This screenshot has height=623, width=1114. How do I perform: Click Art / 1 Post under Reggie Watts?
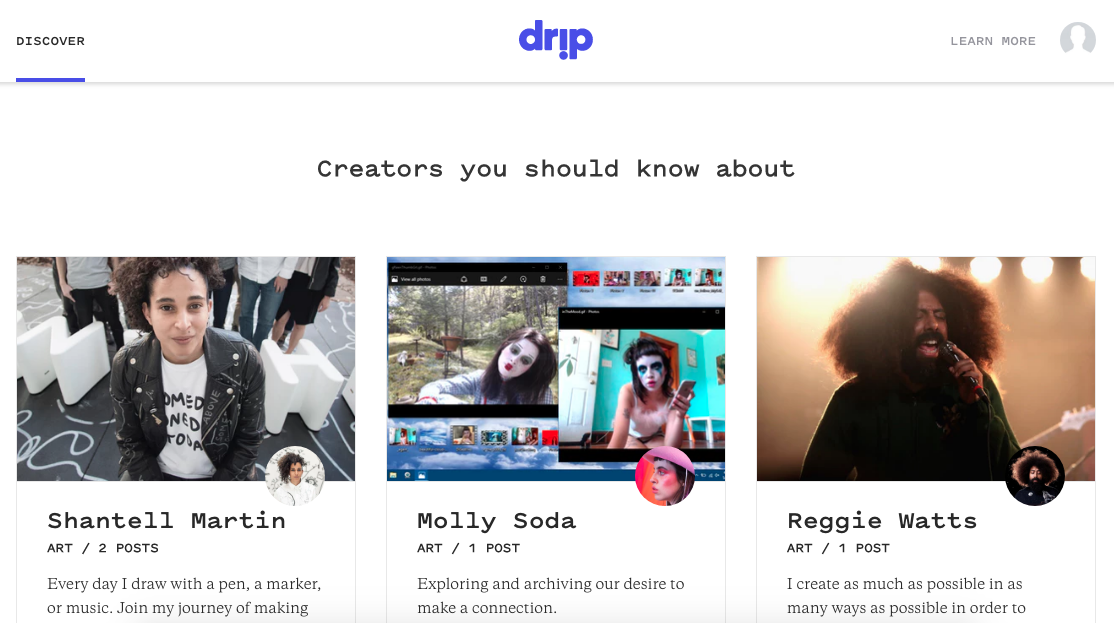[x=838, y=548]
